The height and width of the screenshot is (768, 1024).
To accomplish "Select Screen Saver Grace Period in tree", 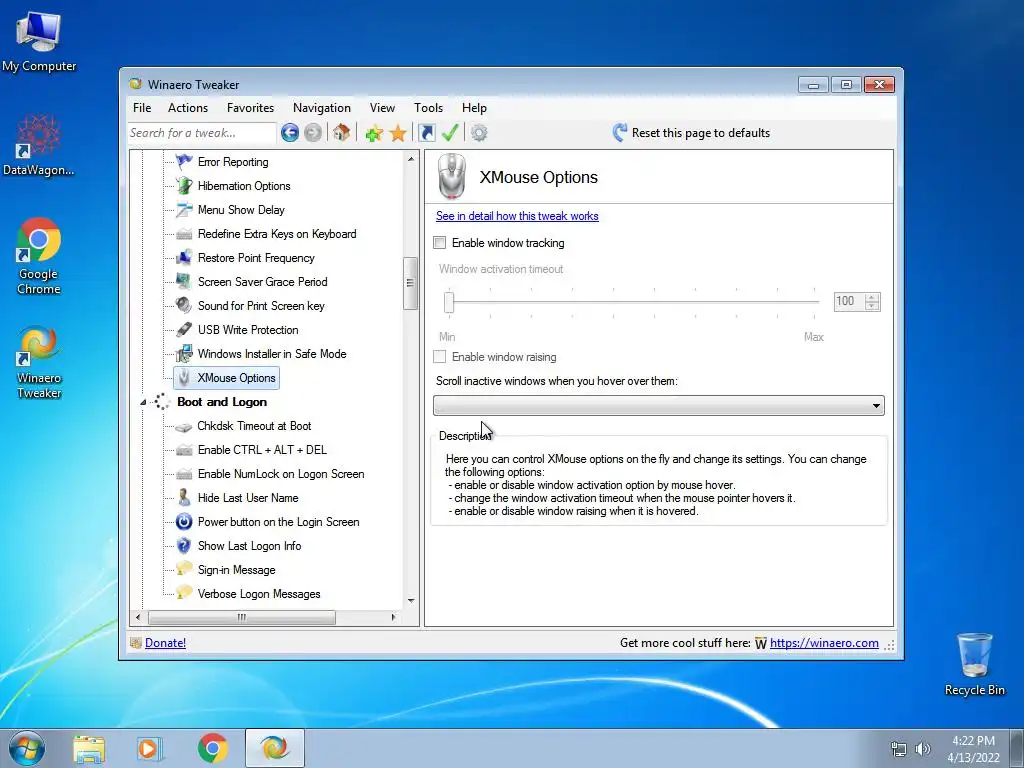I will pos(263,281).
